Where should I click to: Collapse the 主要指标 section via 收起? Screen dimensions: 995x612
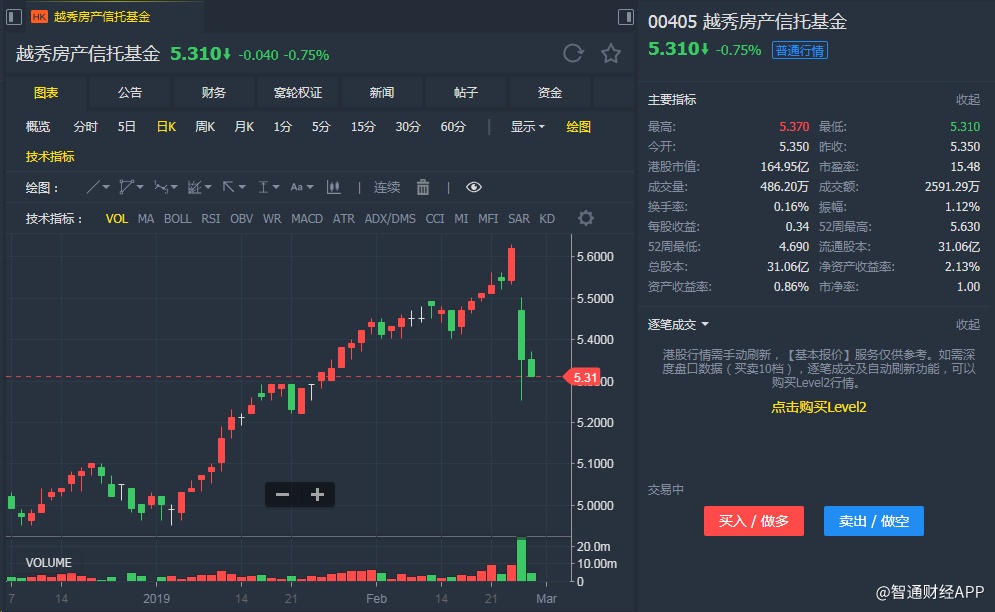pos(968,100)
